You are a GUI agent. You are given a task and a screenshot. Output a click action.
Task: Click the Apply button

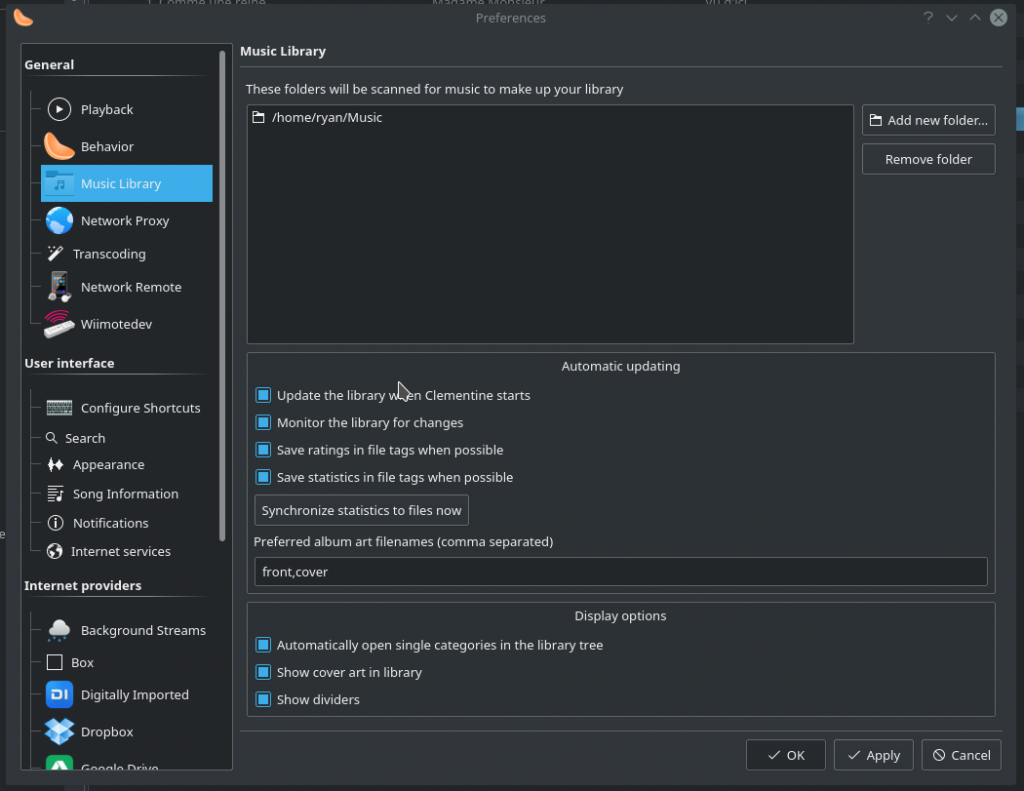(873, 755)
